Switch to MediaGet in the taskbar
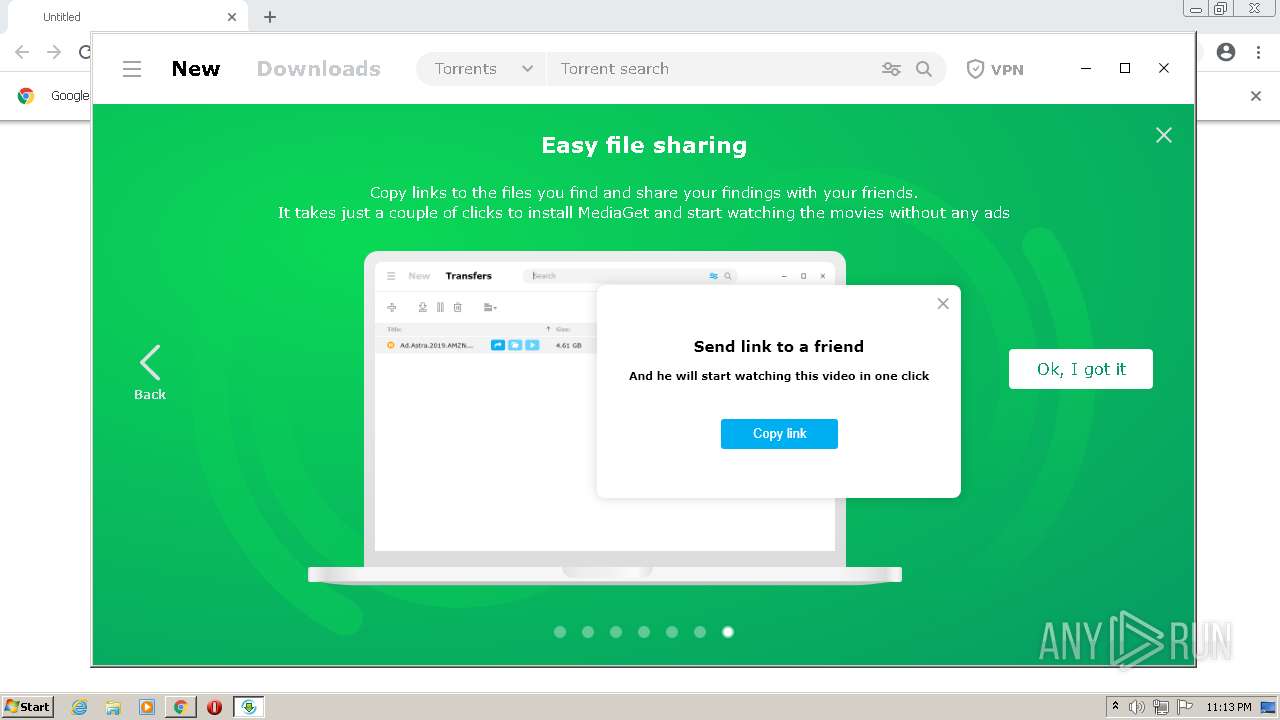 pos(248,707)
